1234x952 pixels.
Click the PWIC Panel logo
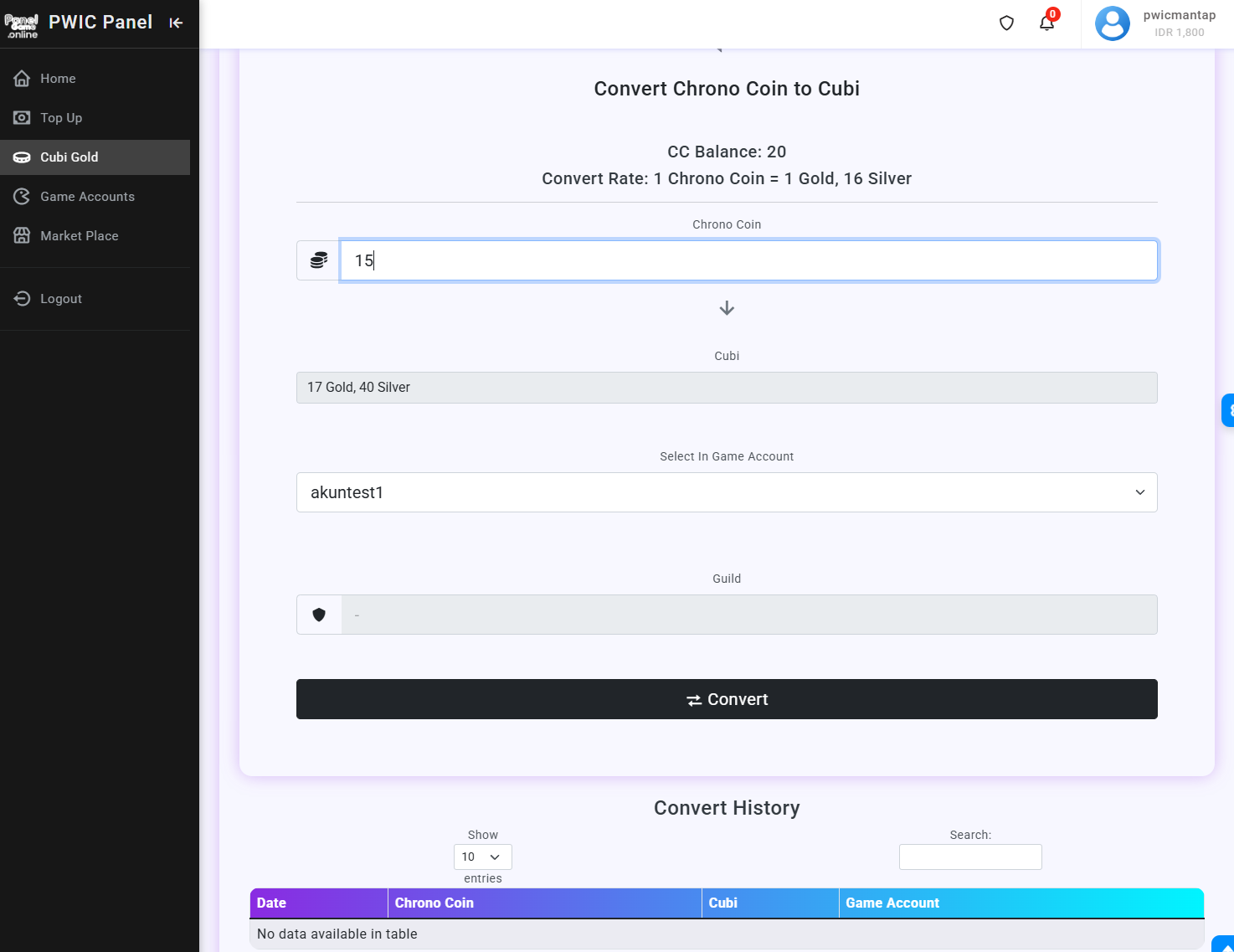pos(22,23)
